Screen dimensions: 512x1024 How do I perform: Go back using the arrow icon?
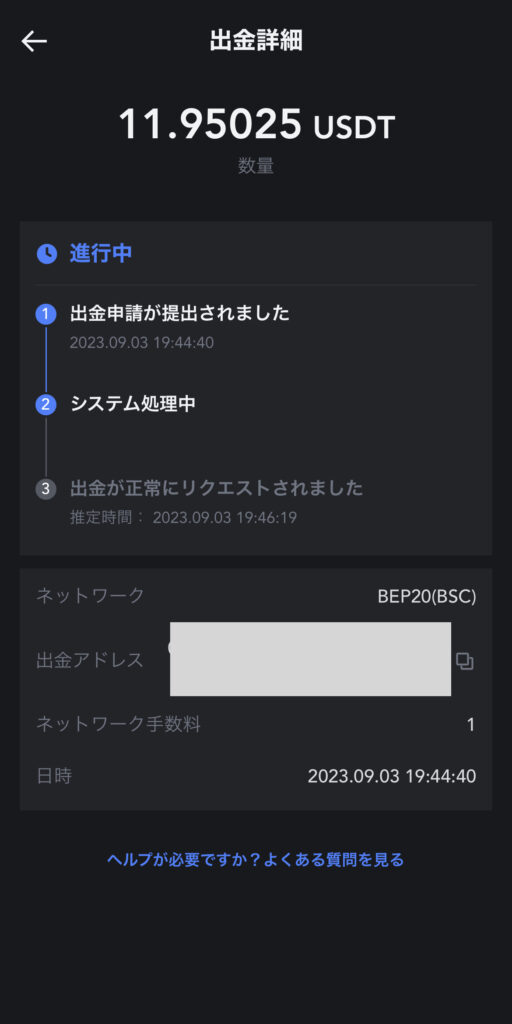[34, 41]
